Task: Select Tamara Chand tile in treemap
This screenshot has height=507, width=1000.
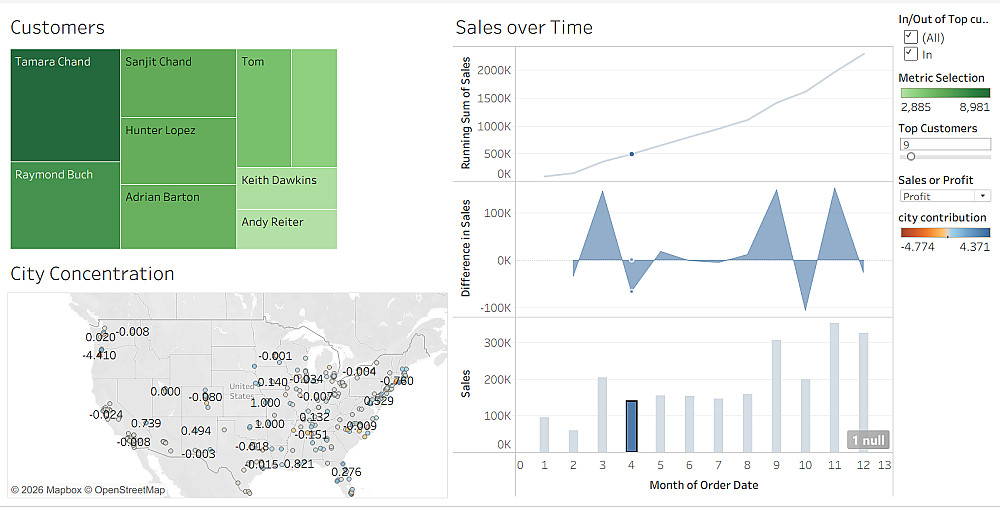Action: click(65, 105)
